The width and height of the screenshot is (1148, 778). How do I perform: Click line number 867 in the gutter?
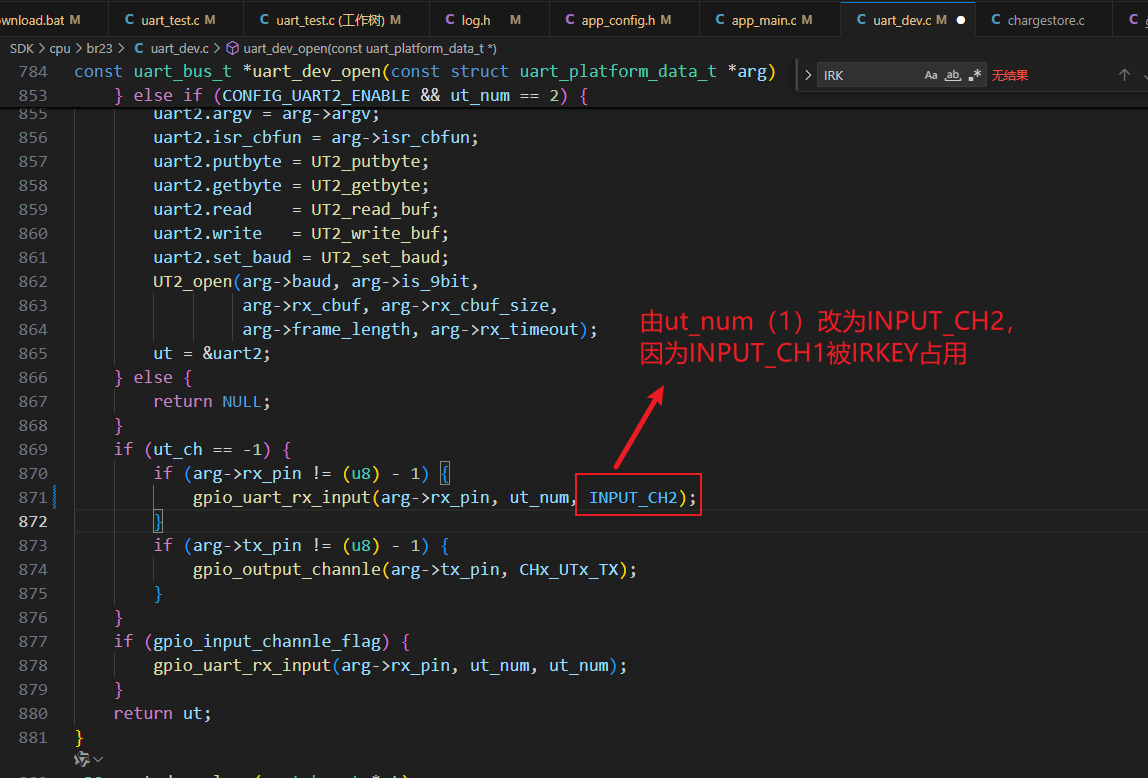[x=33, y=401]
